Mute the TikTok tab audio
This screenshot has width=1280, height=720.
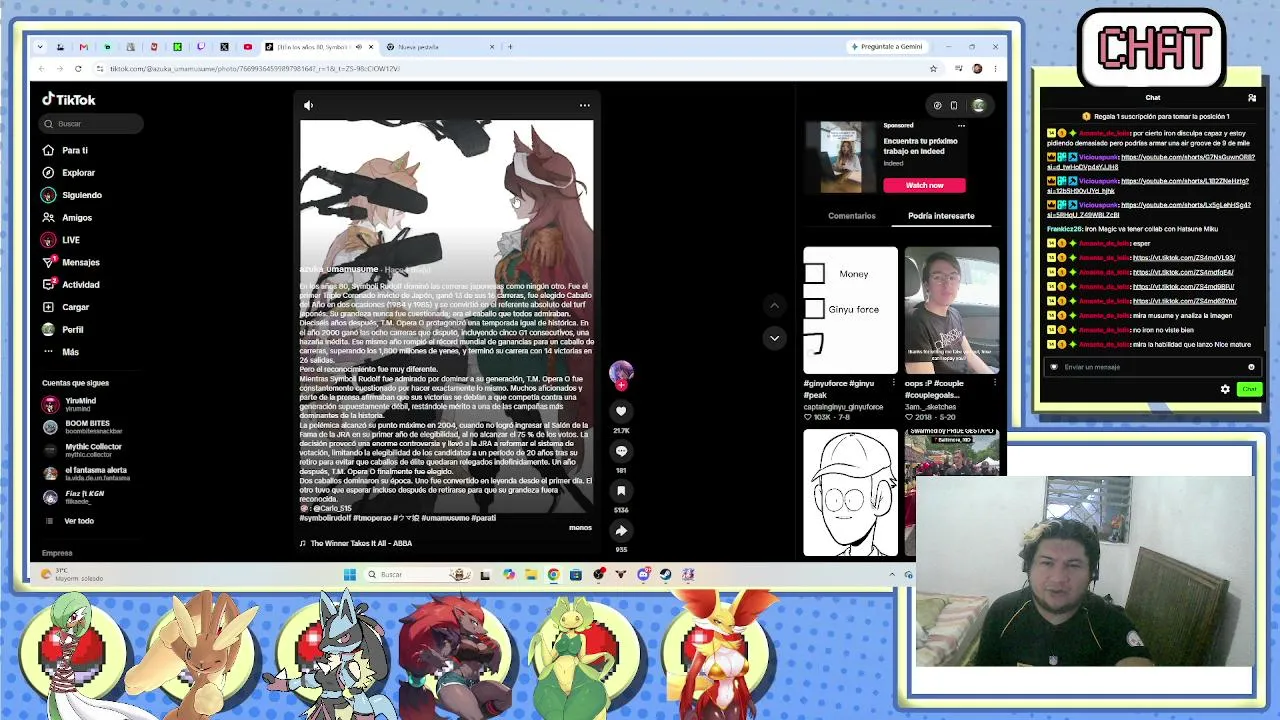(358, 47)
